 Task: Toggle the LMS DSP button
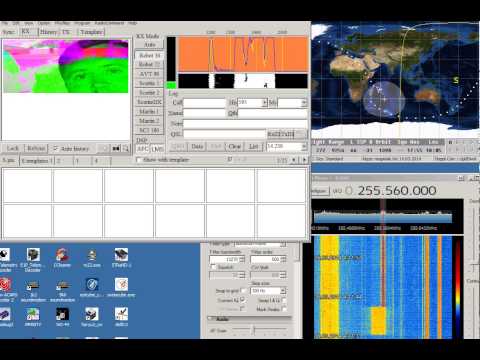click(157, 149)
